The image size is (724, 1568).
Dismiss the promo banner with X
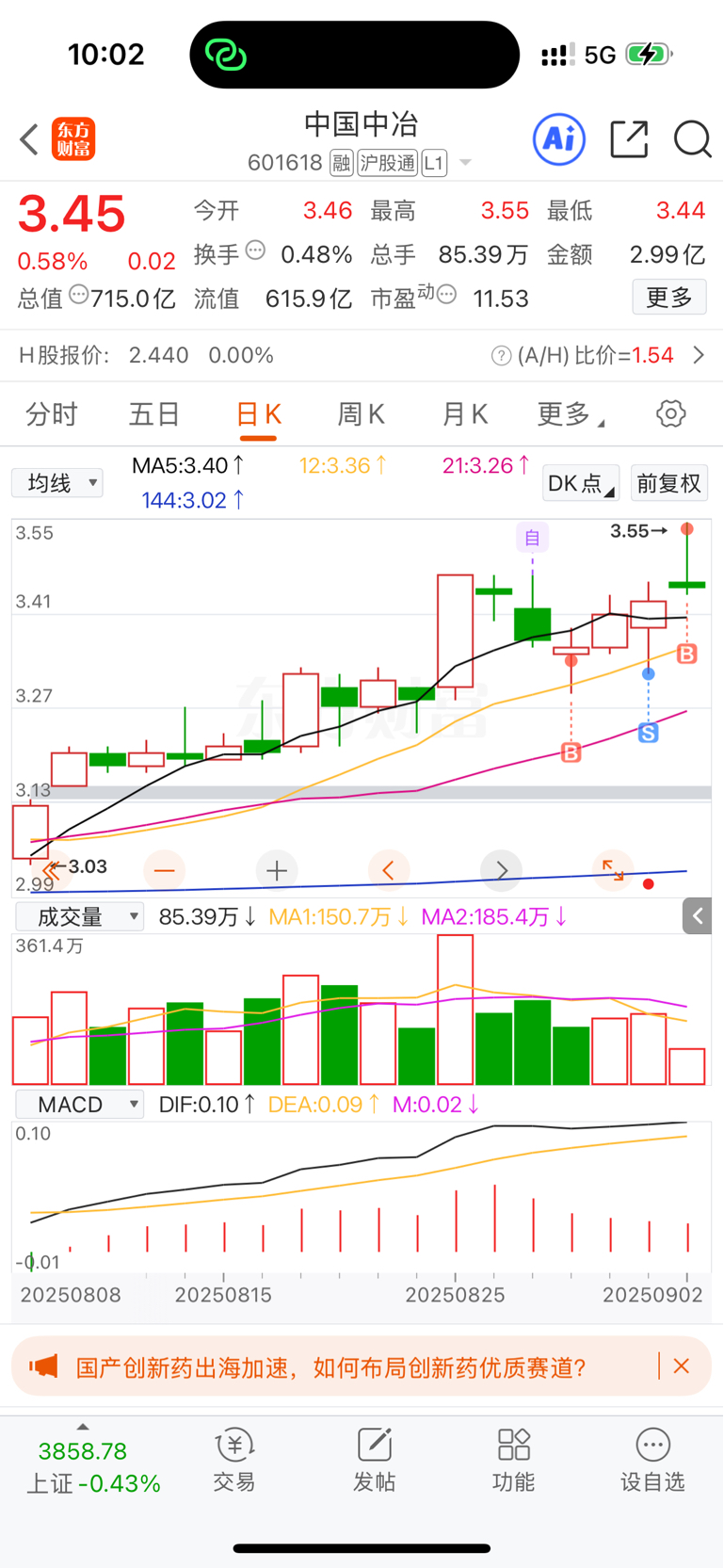tap(682, 1366)
